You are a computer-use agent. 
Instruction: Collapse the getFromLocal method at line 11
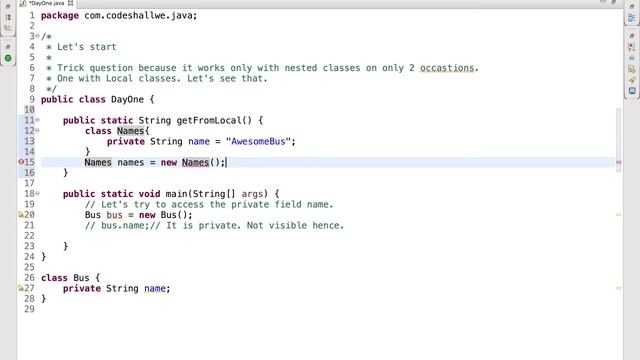point(38,120)
